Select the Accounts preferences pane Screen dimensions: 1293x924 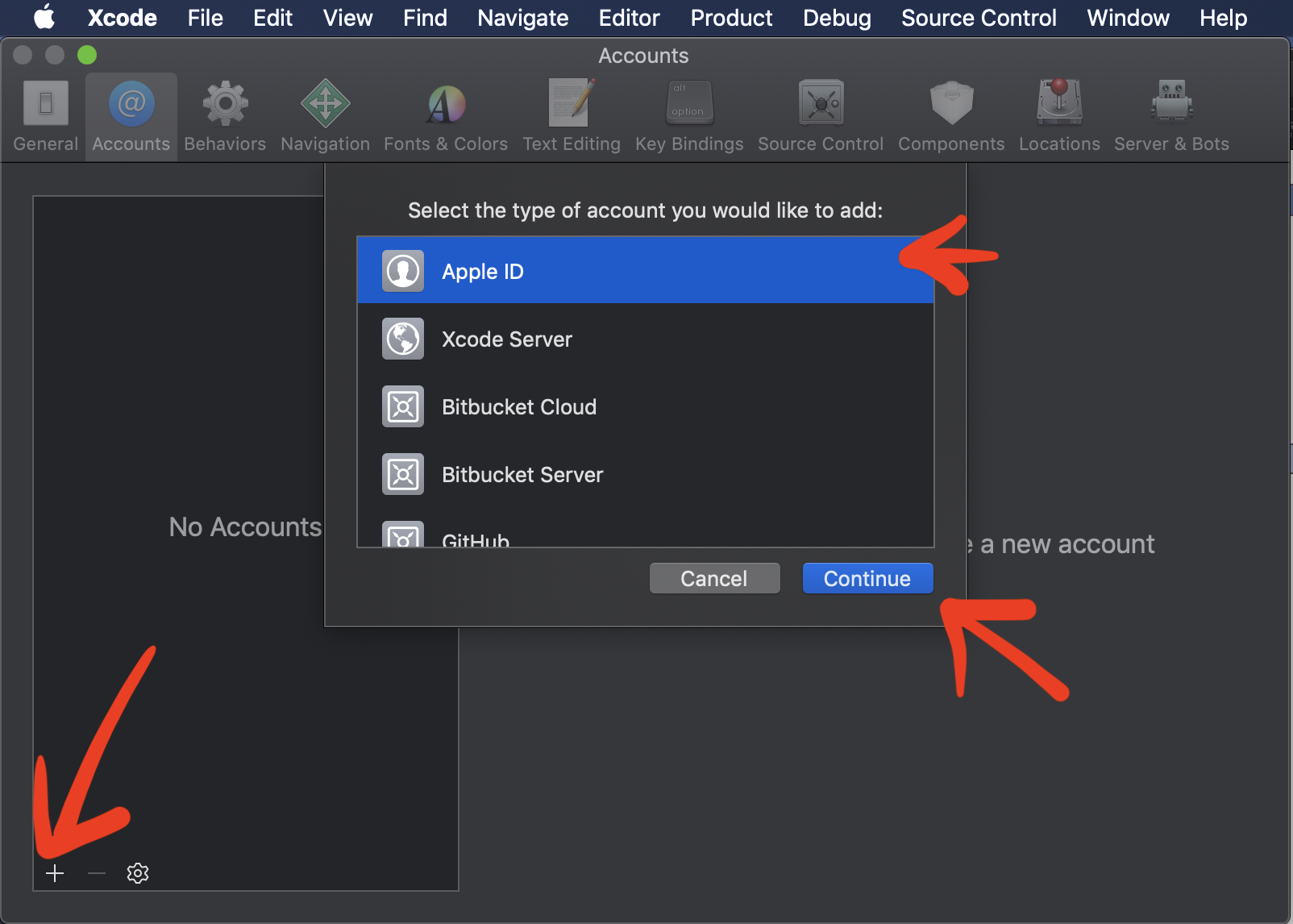[x=131, y=117]
